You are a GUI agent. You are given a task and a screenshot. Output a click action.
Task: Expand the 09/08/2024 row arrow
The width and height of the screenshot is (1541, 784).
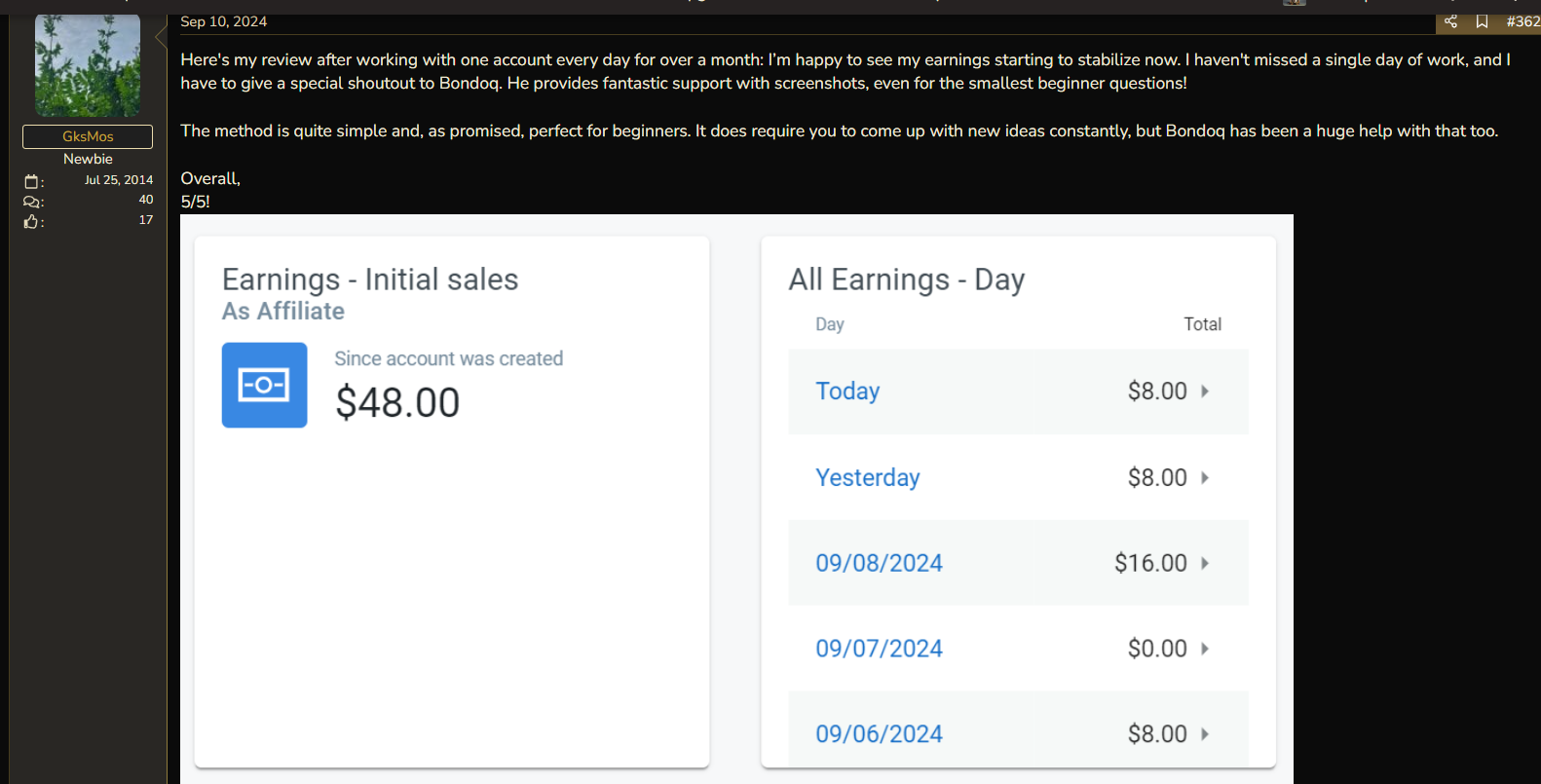1205,563
